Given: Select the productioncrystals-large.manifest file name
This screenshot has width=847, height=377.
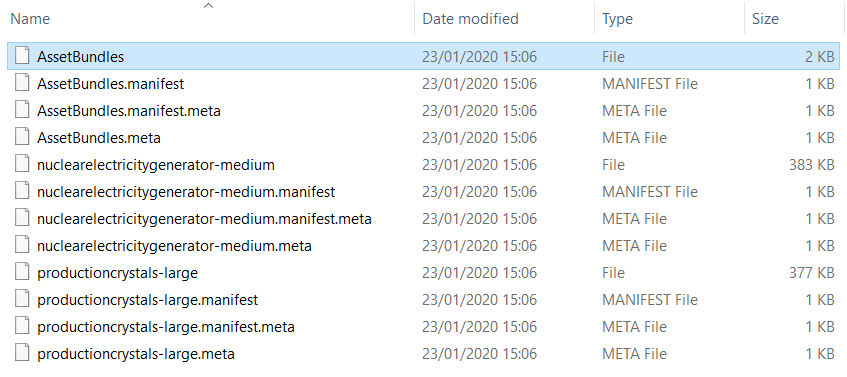Looking at the screenshot, I should (x=147, y=300).
